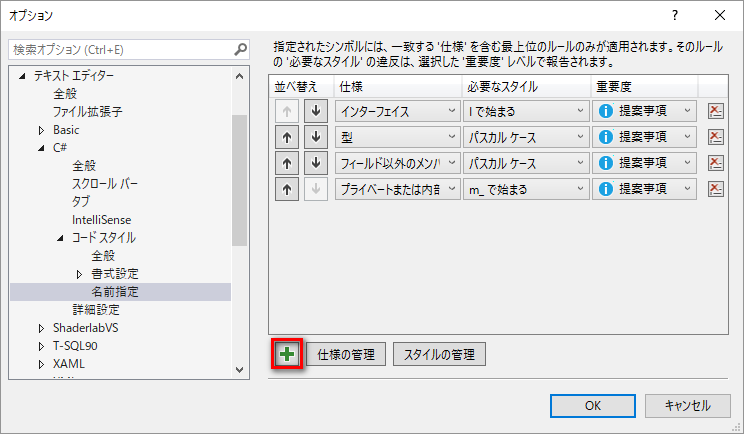Image resolution: width=744 pixels, height=434 pixels.
Task: Delete the m_ で始まる naming rule
Action: point(715,189)
